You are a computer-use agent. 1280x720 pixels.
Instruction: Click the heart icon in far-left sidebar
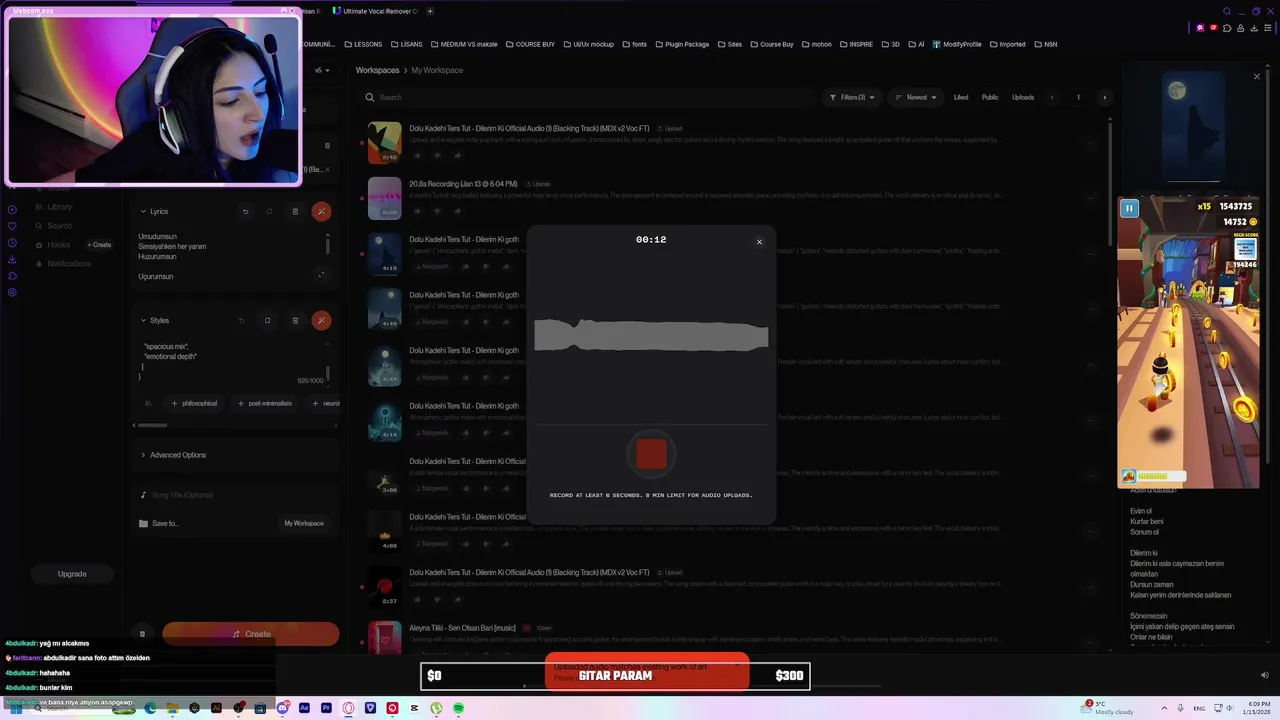tap(12, 226)
